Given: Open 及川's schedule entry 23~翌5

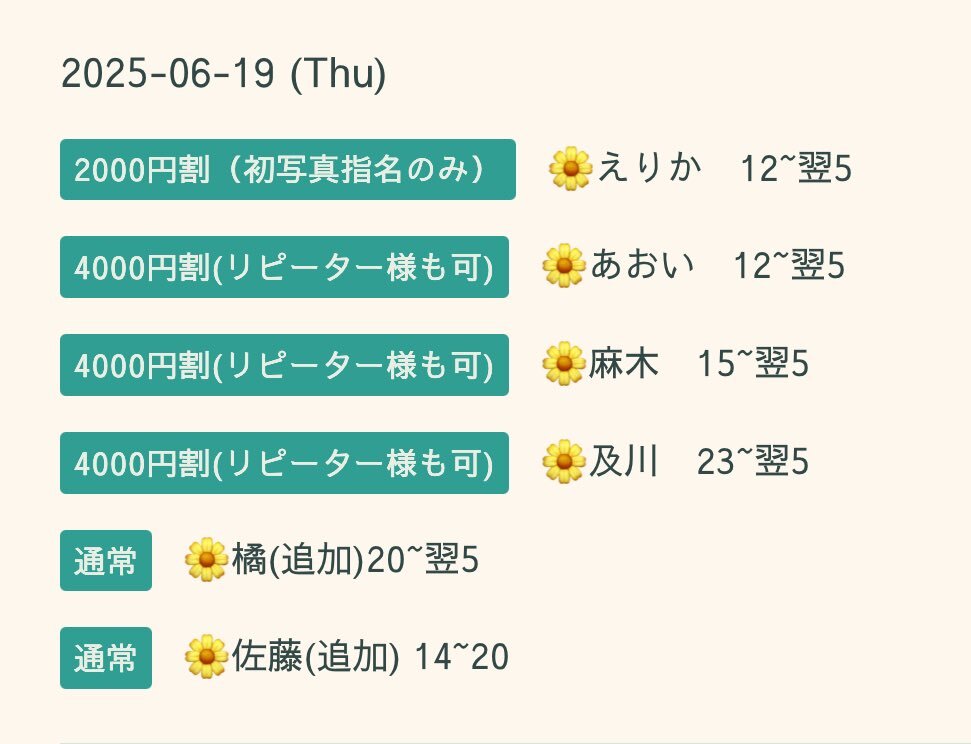Looking at the screenshot, I should [x=699, y=461].
